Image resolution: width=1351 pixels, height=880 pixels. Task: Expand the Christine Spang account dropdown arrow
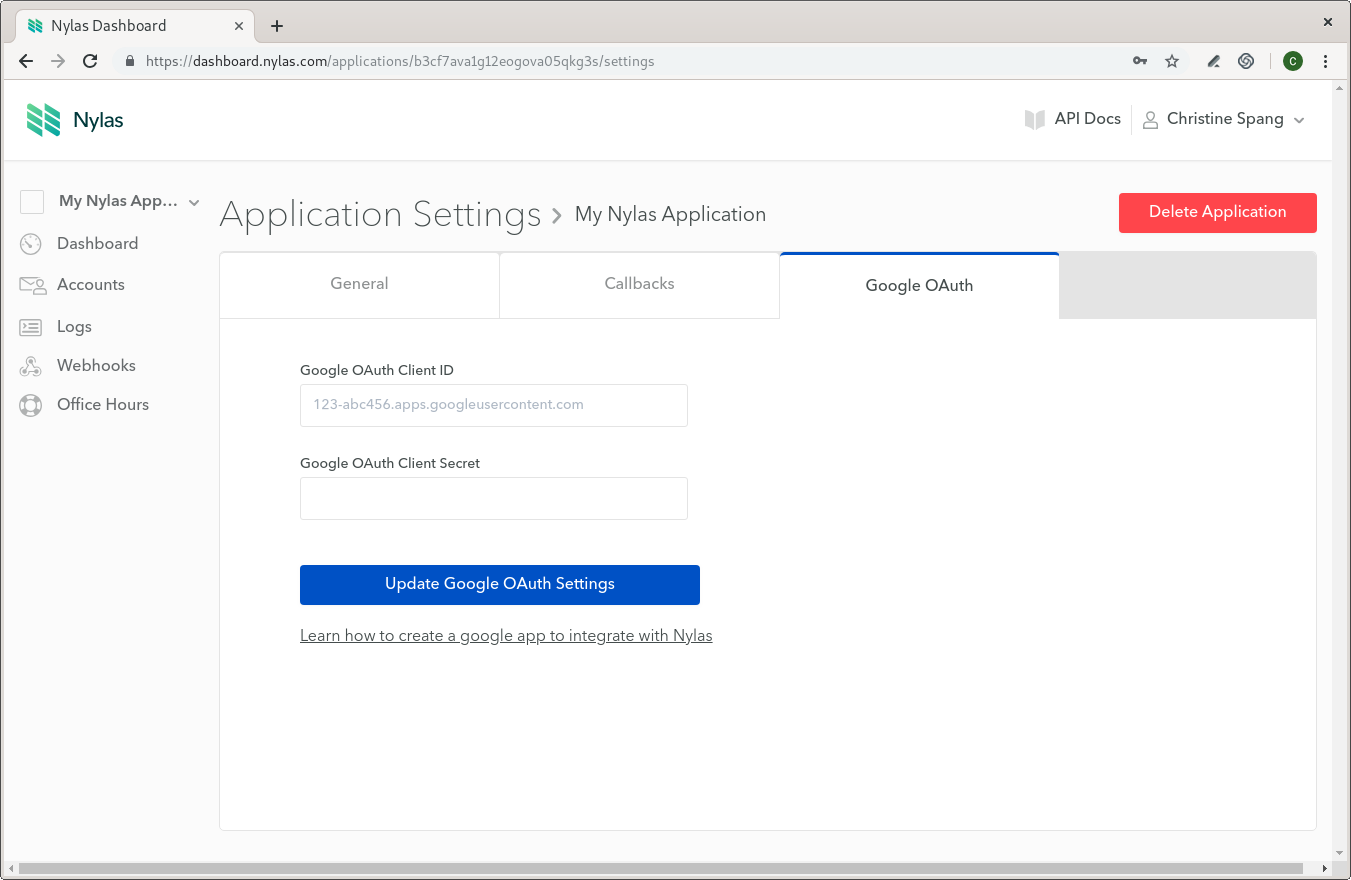pos(1299,120)
